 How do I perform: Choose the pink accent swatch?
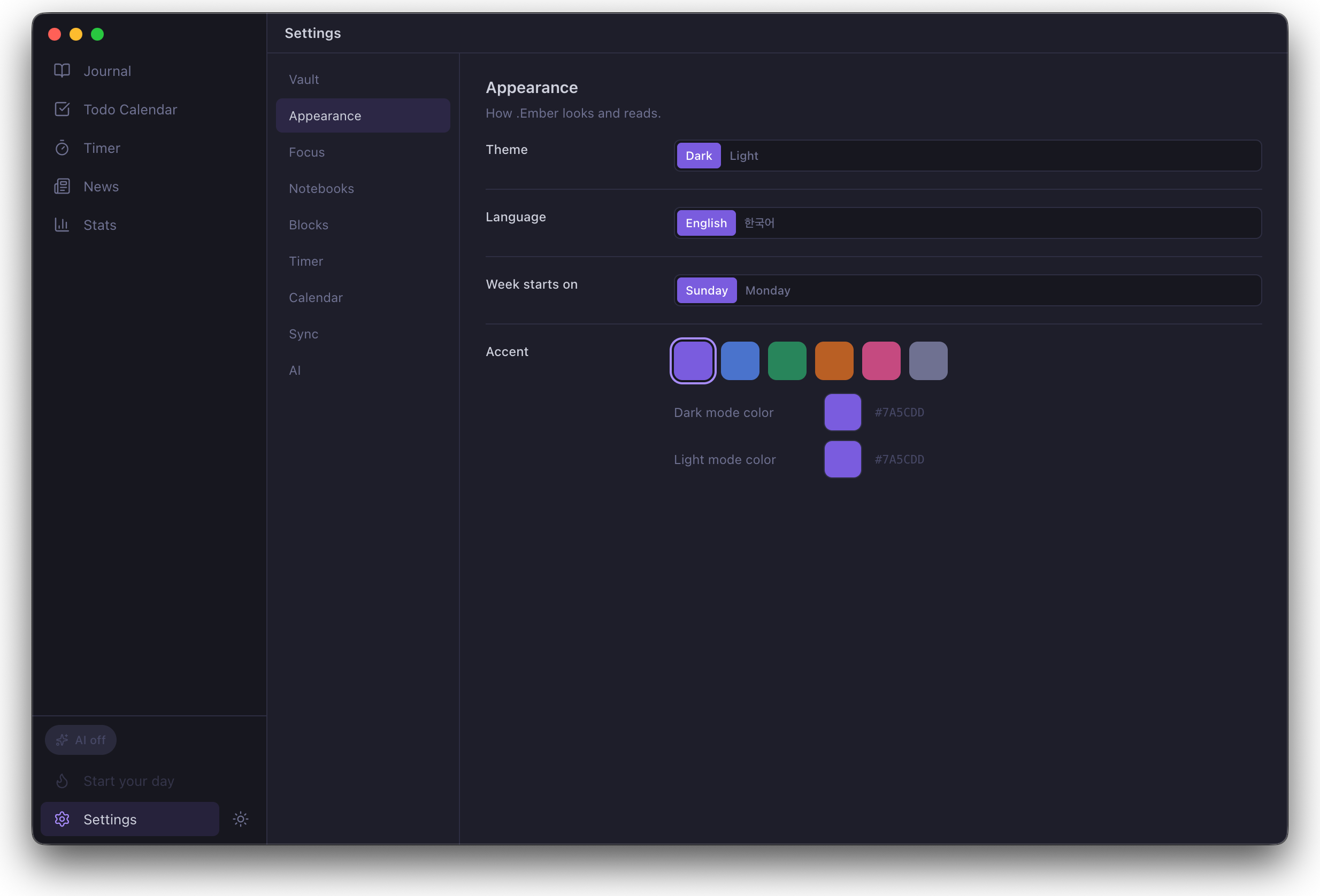(881, 361)
